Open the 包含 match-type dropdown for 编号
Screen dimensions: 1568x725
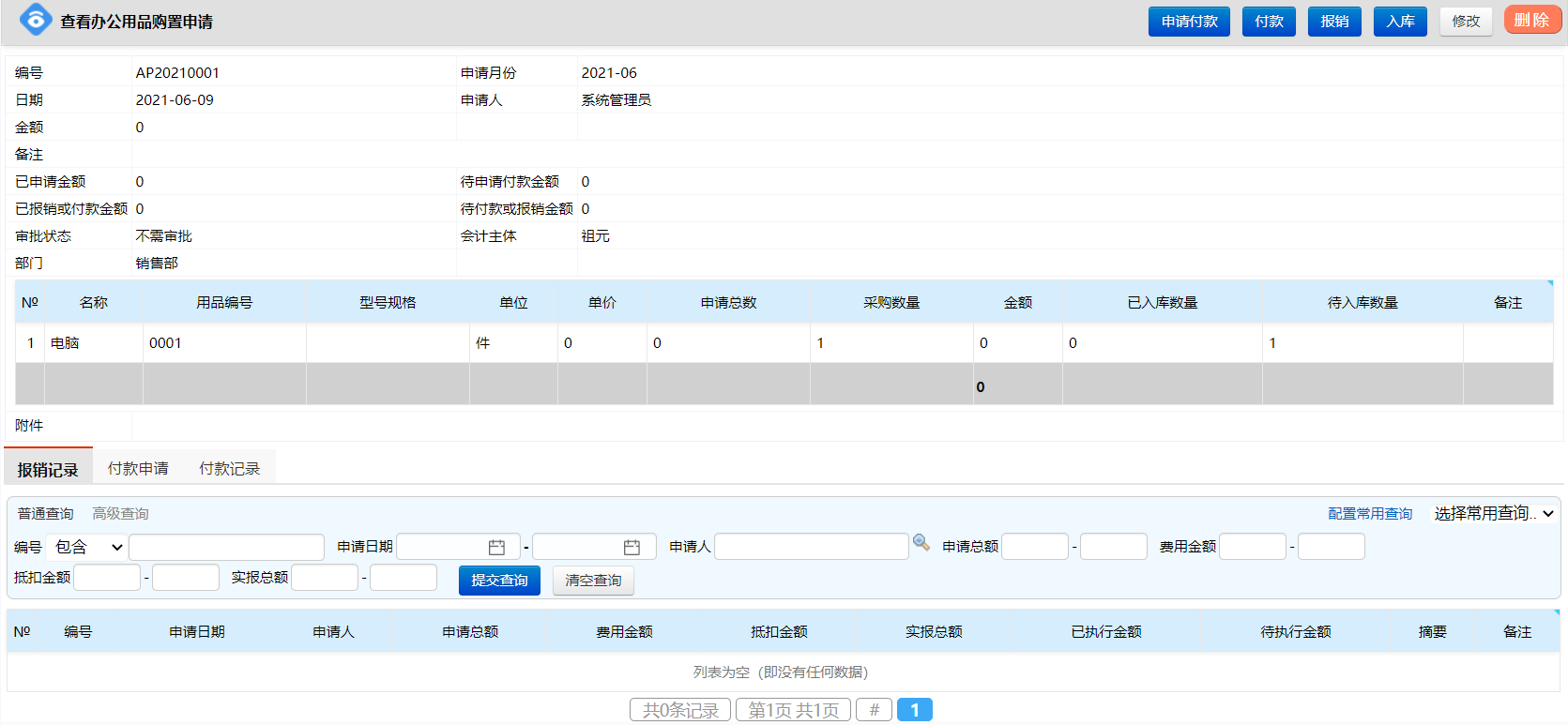88,547
